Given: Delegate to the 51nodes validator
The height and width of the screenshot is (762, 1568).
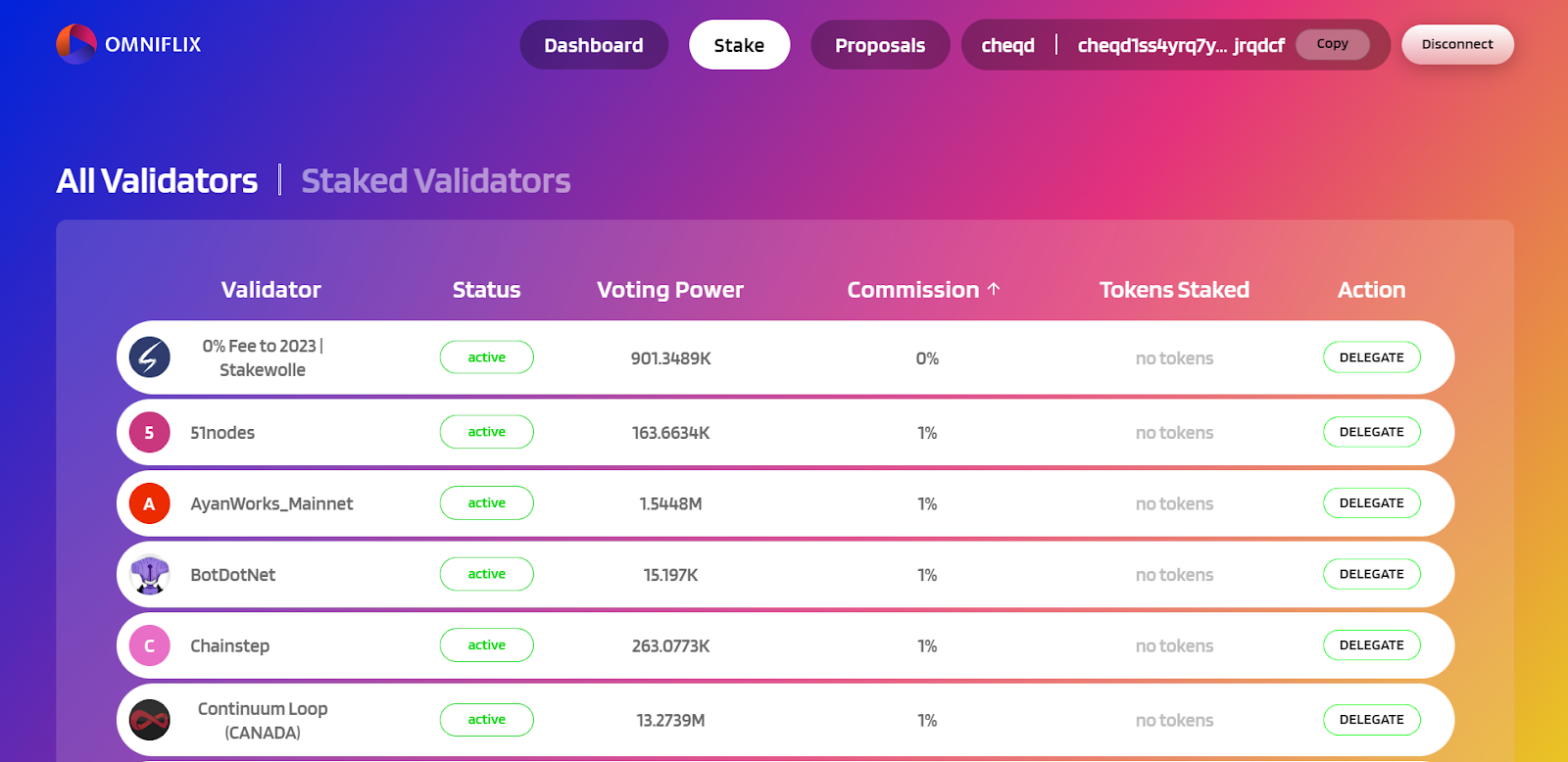Looking at the screenshot, I should click(1371, 432).
